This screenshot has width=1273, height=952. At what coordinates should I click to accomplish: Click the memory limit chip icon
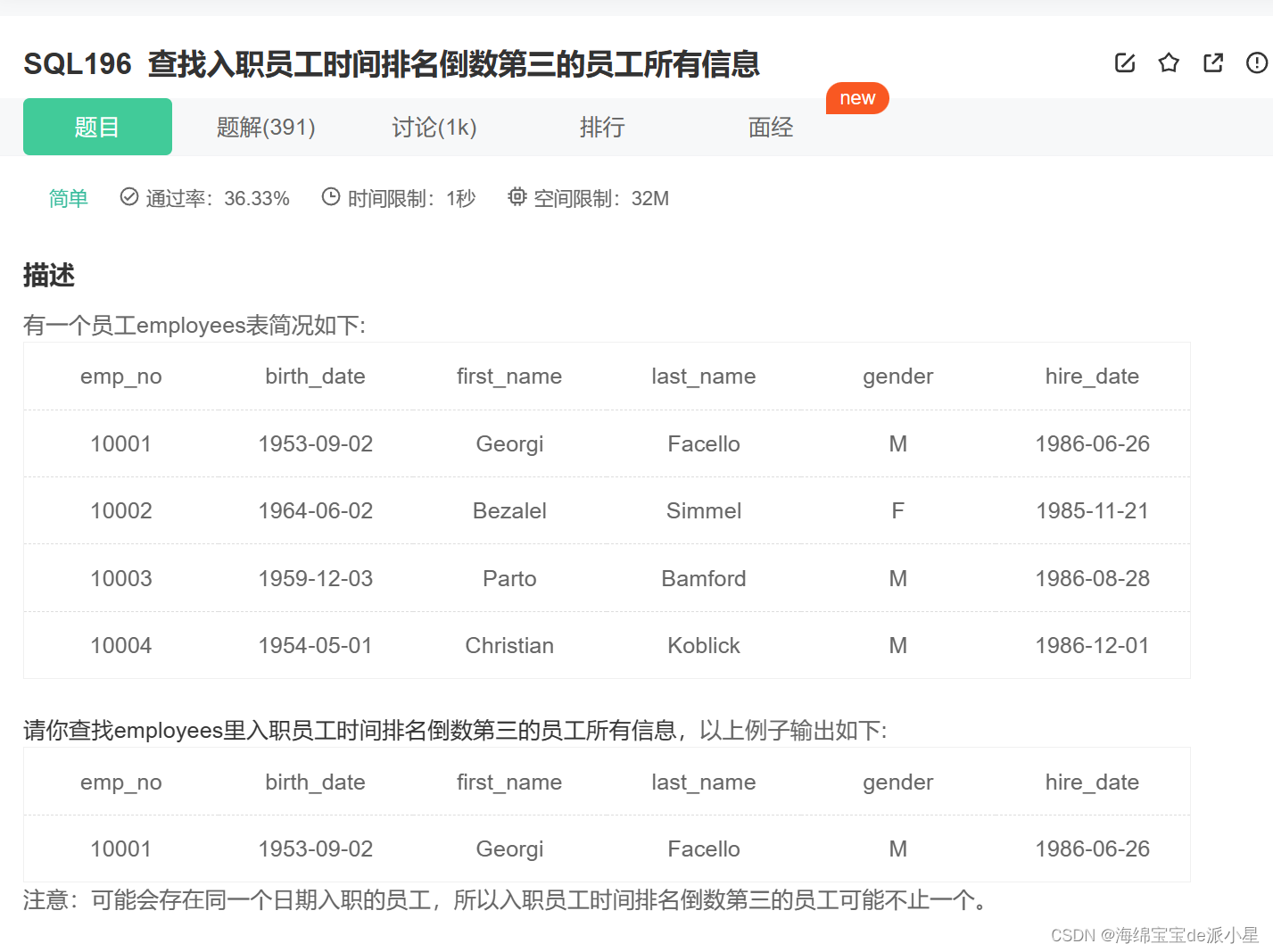tap(517, 196)
